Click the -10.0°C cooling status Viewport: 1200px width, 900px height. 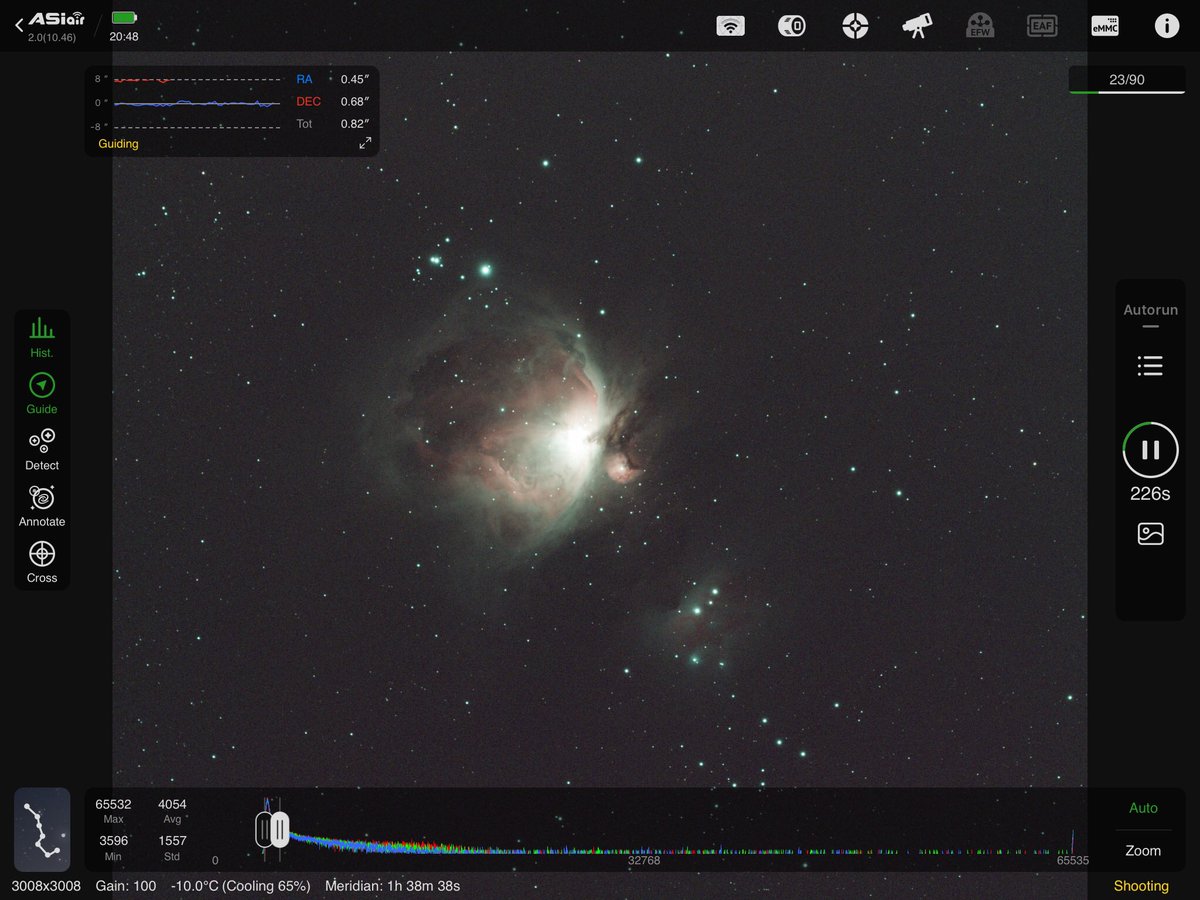(240, 886)
